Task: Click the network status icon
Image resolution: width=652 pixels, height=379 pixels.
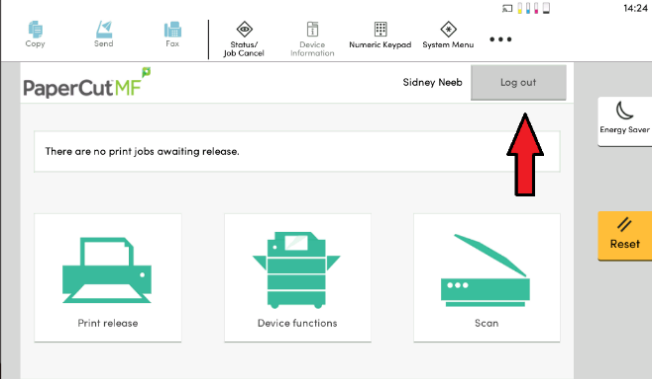Action: [x=507, y=8]
